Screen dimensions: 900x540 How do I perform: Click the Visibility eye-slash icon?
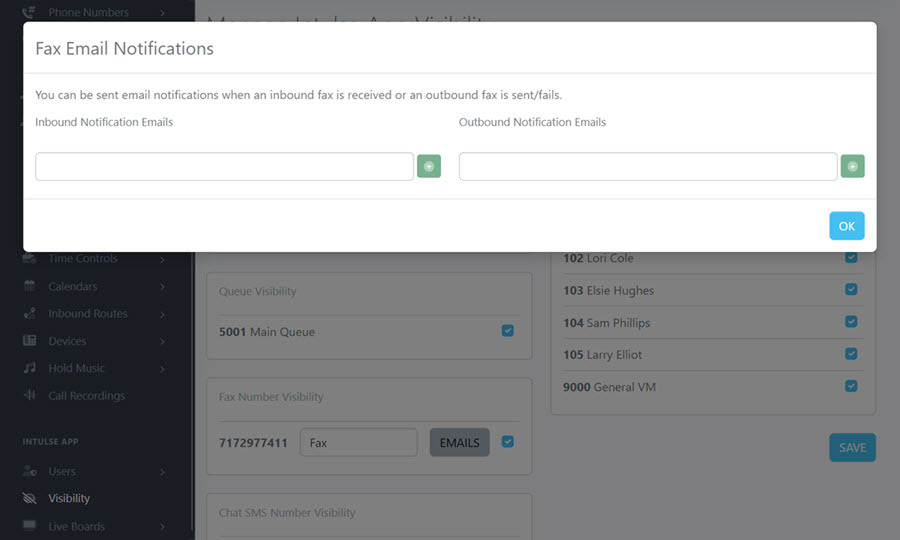coord(29,498)
